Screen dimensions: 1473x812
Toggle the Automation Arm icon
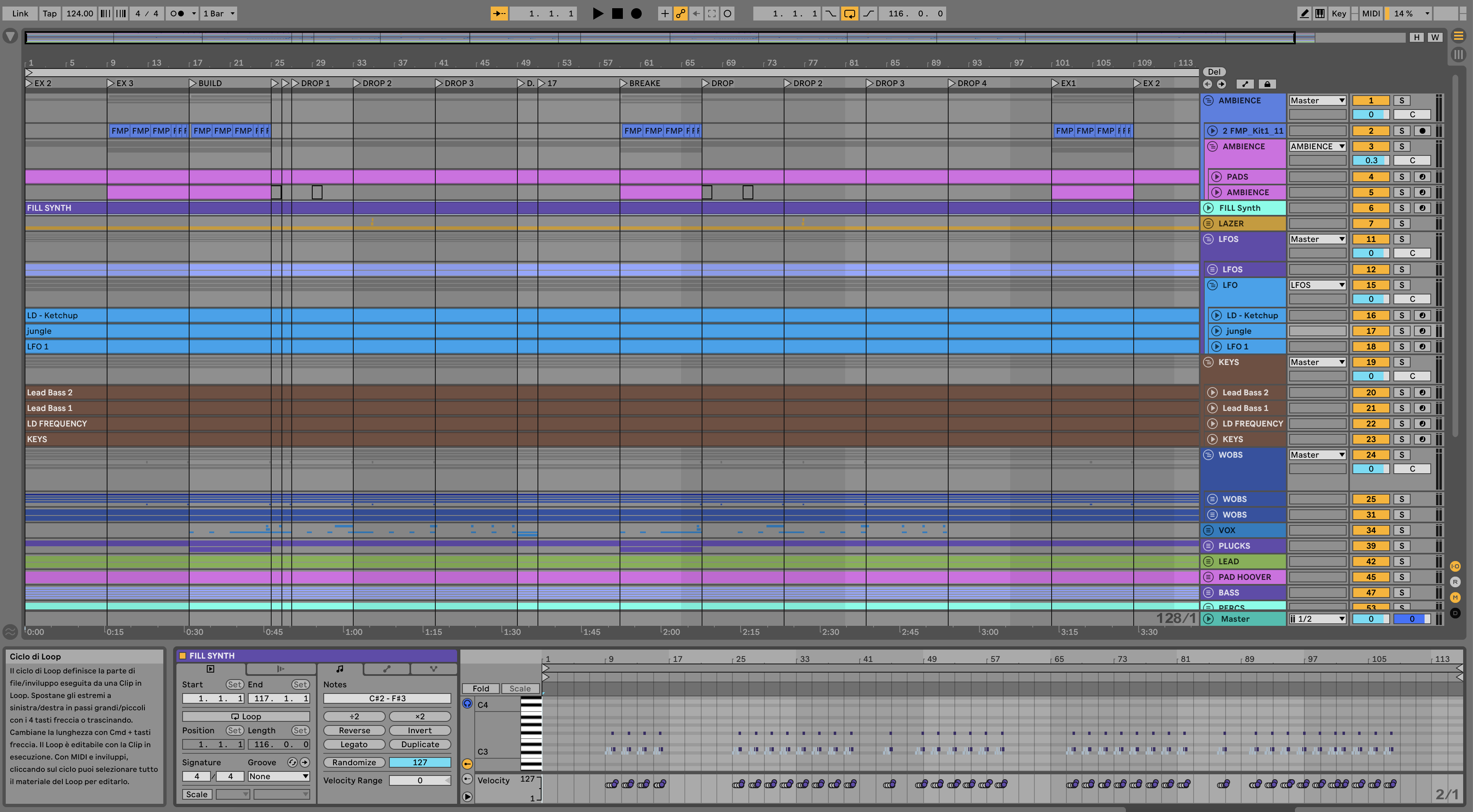point(680,13)
